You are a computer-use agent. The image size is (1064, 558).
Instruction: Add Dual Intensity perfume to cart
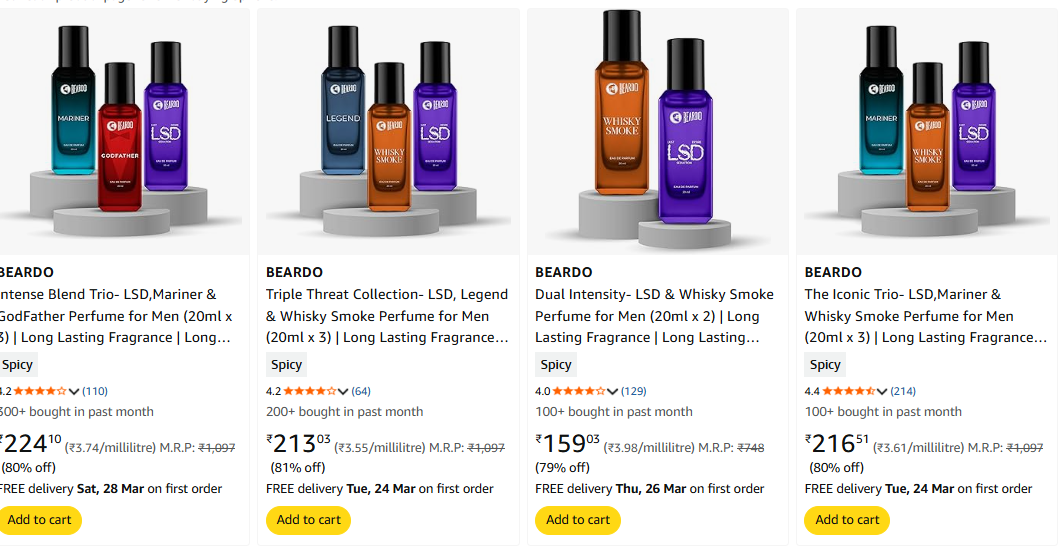click(578, 520)
